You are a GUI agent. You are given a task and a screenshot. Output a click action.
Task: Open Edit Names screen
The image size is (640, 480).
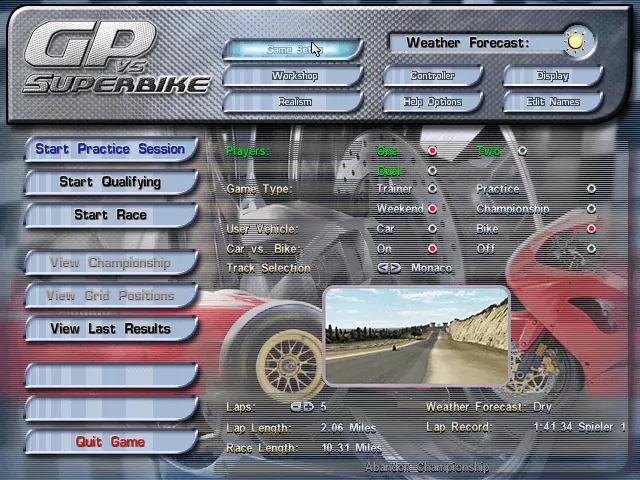click(x=553, y=102)
